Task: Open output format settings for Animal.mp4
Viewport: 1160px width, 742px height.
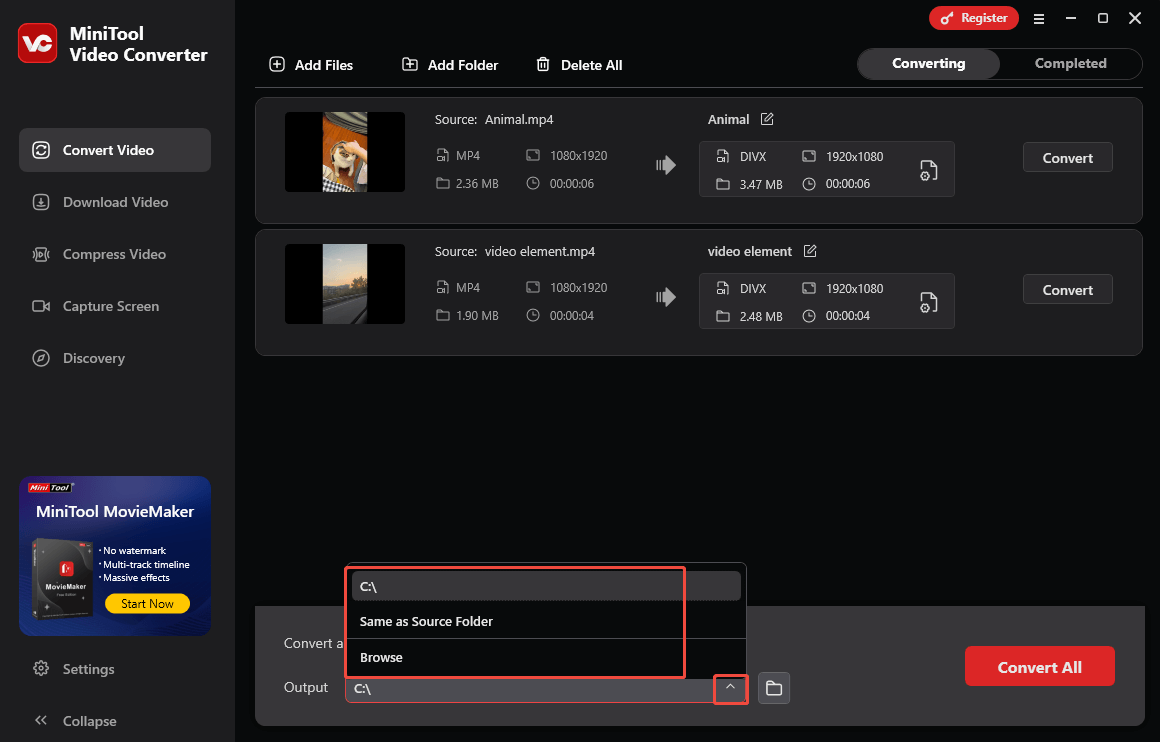Action: pos(928,169)
